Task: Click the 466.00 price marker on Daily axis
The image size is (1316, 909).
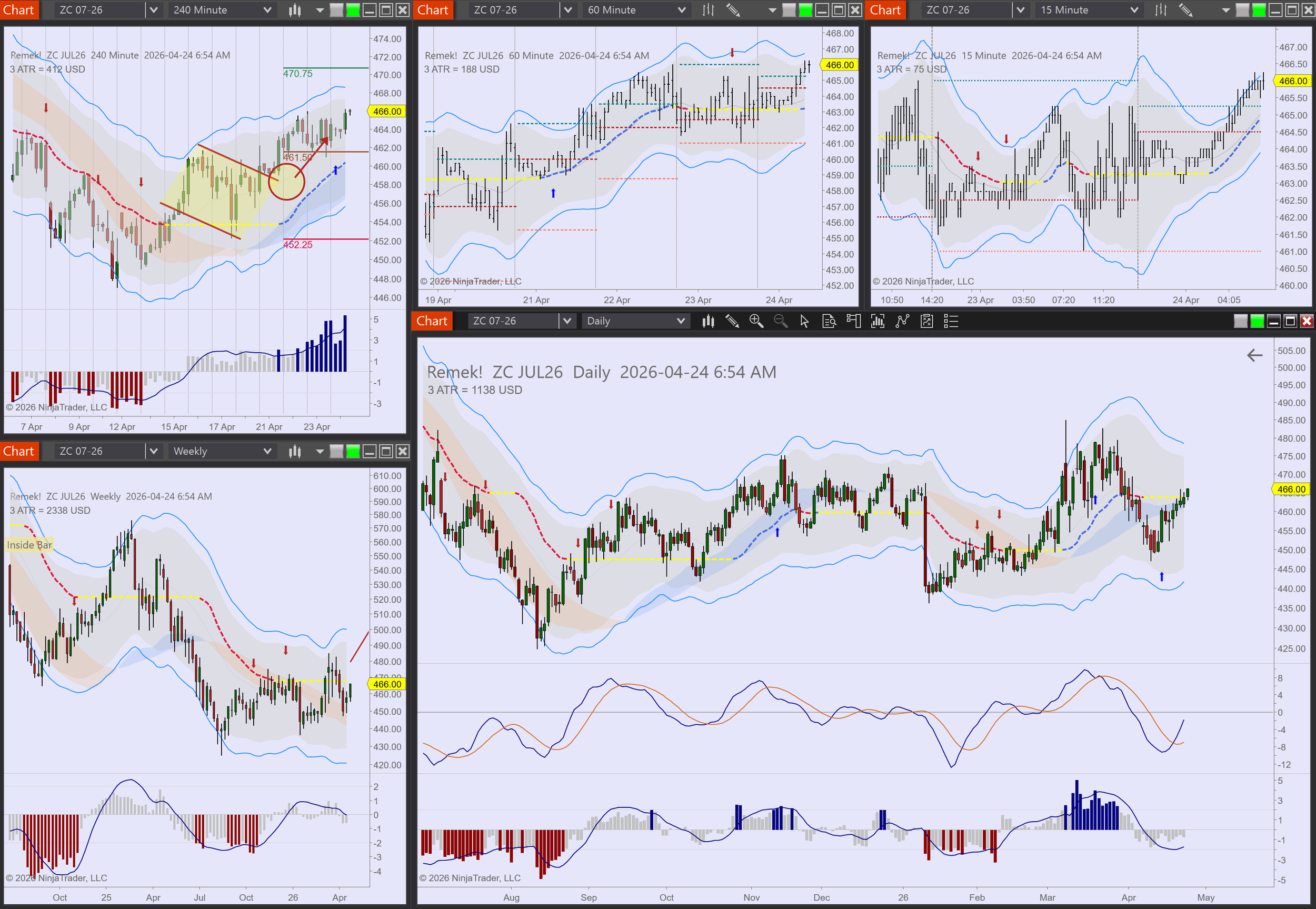Action: pyautogui.click(x=1290, y=490)
